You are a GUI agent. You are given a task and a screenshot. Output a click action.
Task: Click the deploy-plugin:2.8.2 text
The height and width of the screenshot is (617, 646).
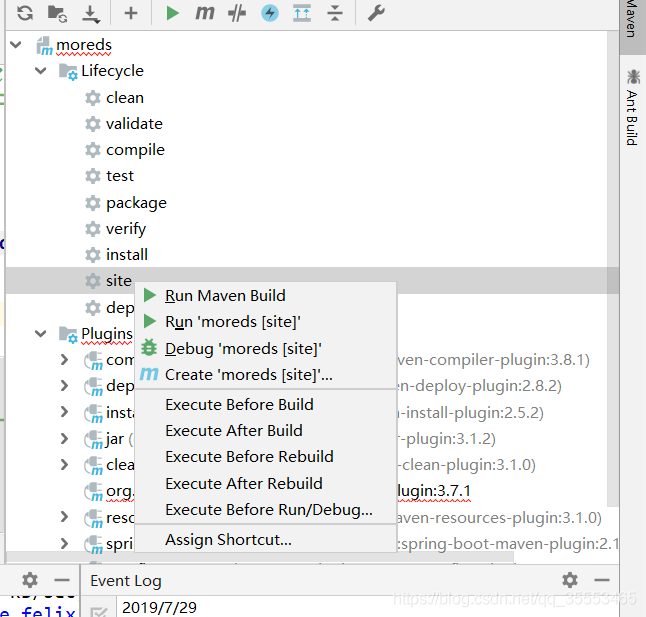[479, 386]
